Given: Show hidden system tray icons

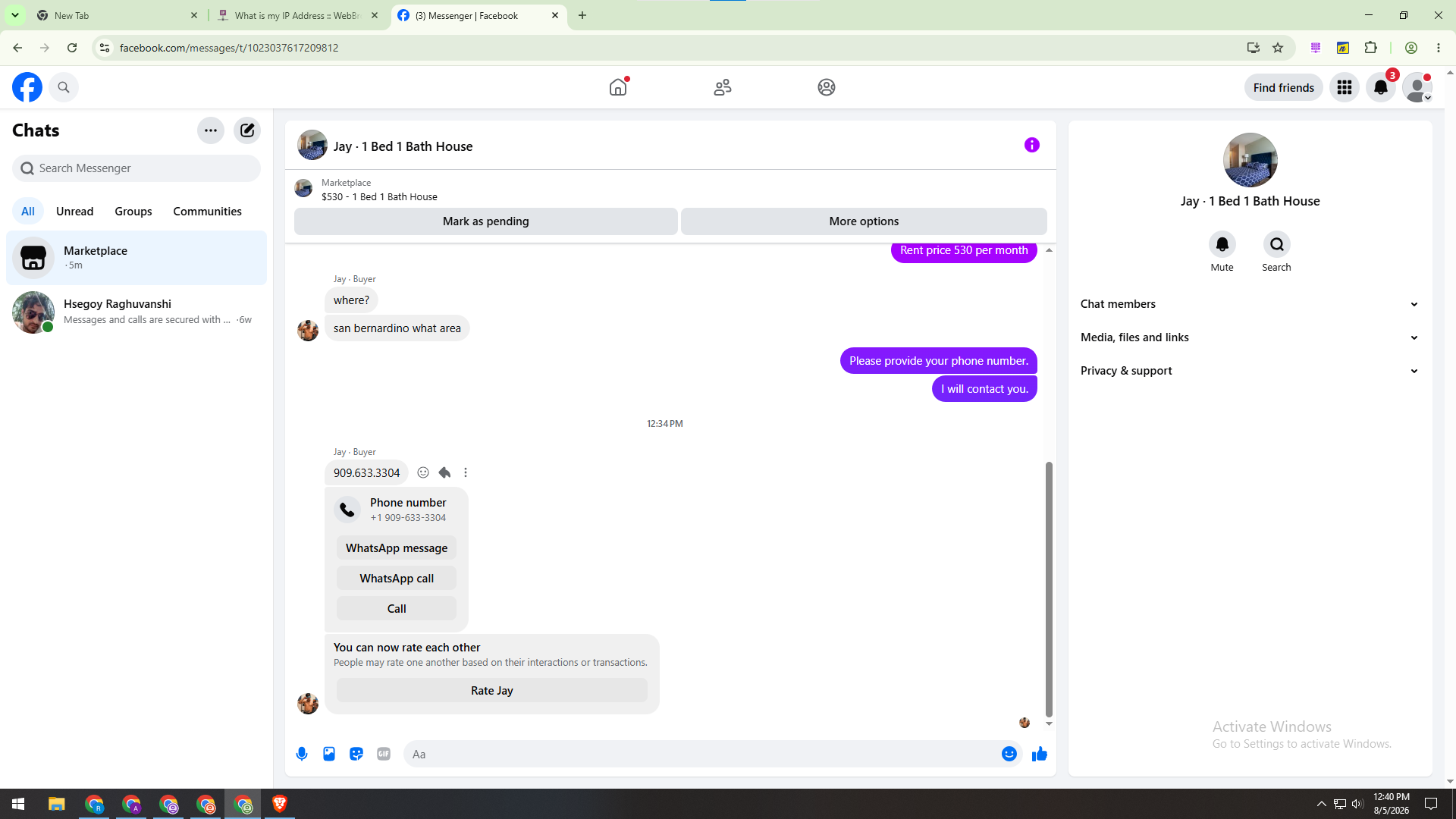Looking at the screenshot, I should (x=1321, y=804).
